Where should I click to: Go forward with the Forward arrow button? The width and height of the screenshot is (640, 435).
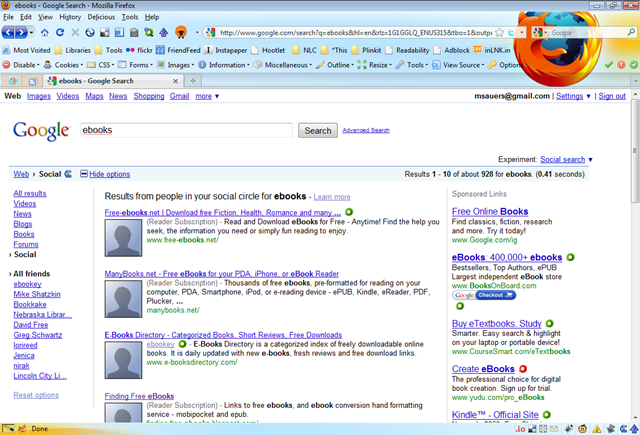point(21,32)
